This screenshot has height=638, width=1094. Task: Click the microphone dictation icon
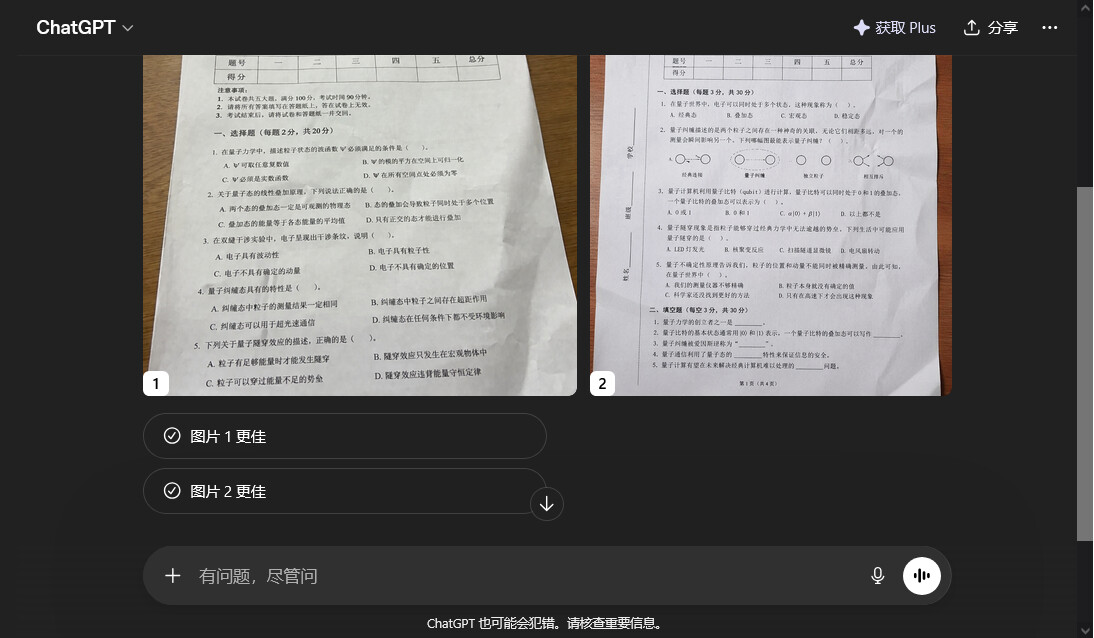(x=878, y=576)
